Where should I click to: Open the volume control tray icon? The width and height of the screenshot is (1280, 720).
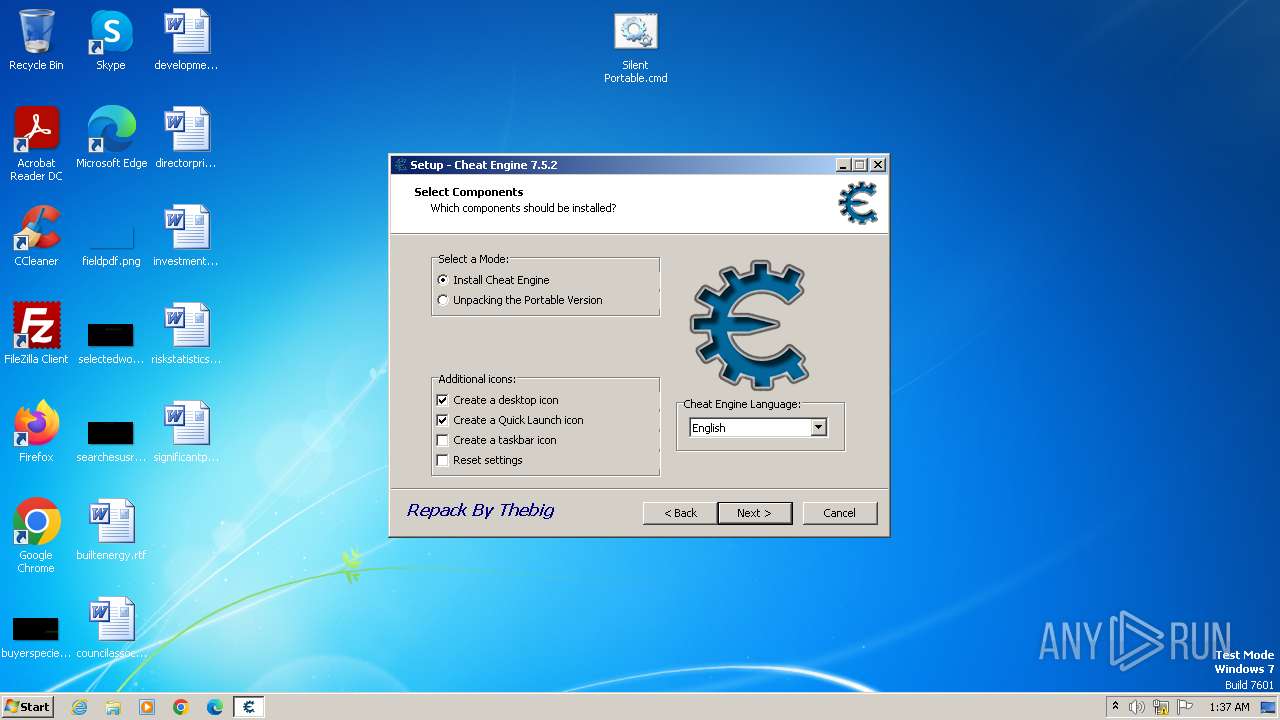pos(1137,707)
